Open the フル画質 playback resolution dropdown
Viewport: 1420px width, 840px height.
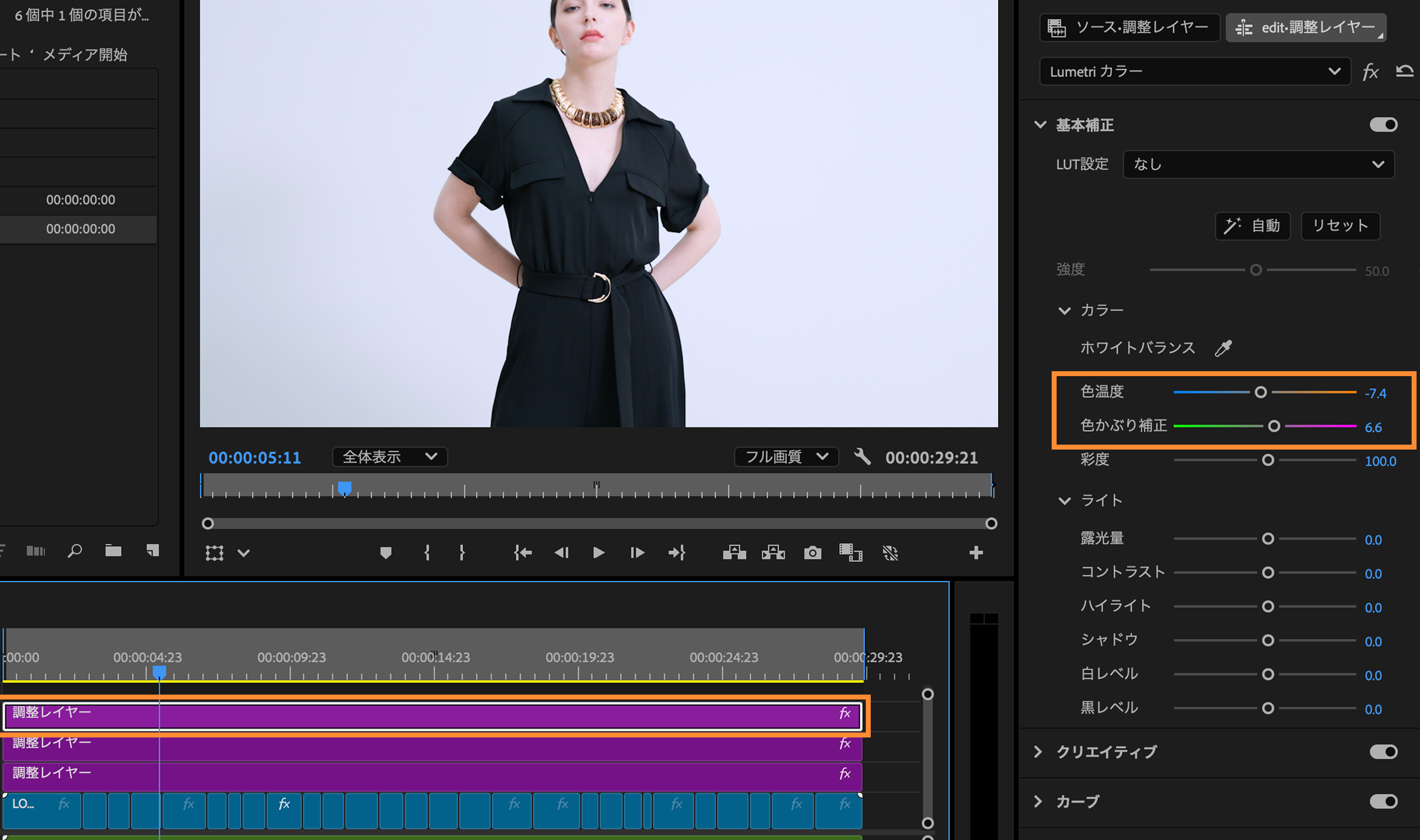pyautogui.click(x=785, y=456)
